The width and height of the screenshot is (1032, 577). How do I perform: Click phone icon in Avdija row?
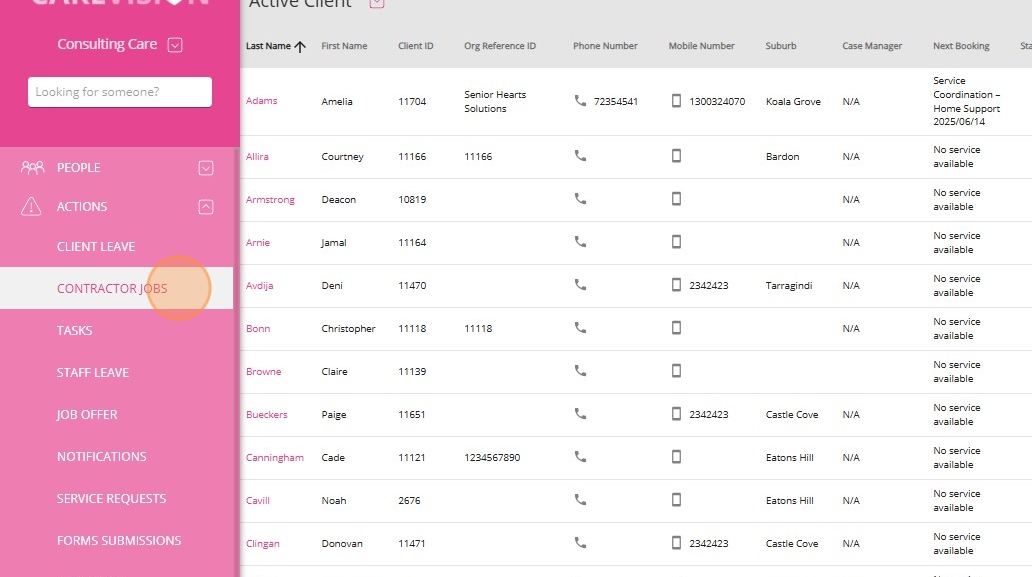(x=580, y=285)
